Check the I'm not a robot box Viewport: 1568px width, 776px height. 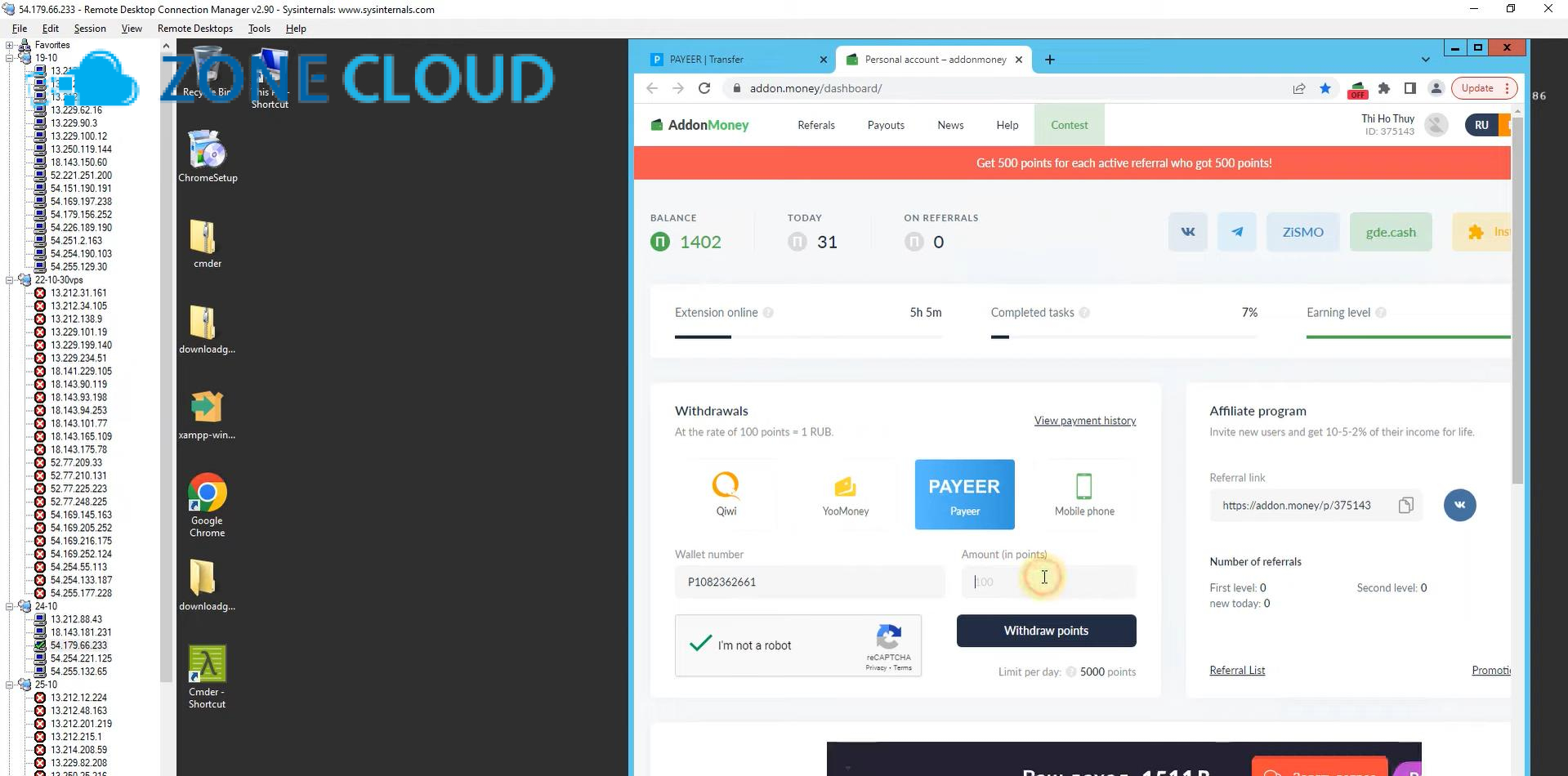(x=700, y=644)
